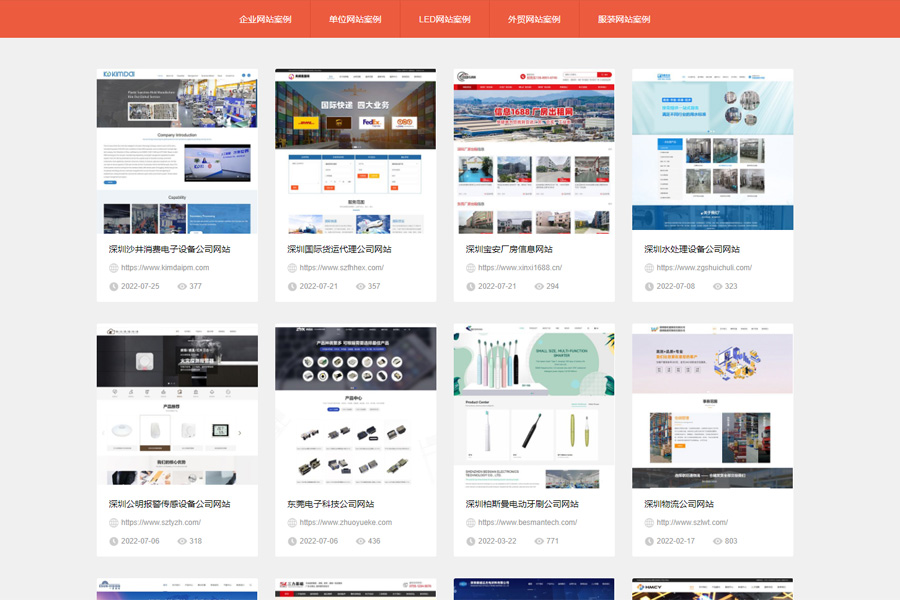Viewport: 900px width, 600px height.
Task: Click the eye icon showing 377 views
Action: tap(180, 286)
